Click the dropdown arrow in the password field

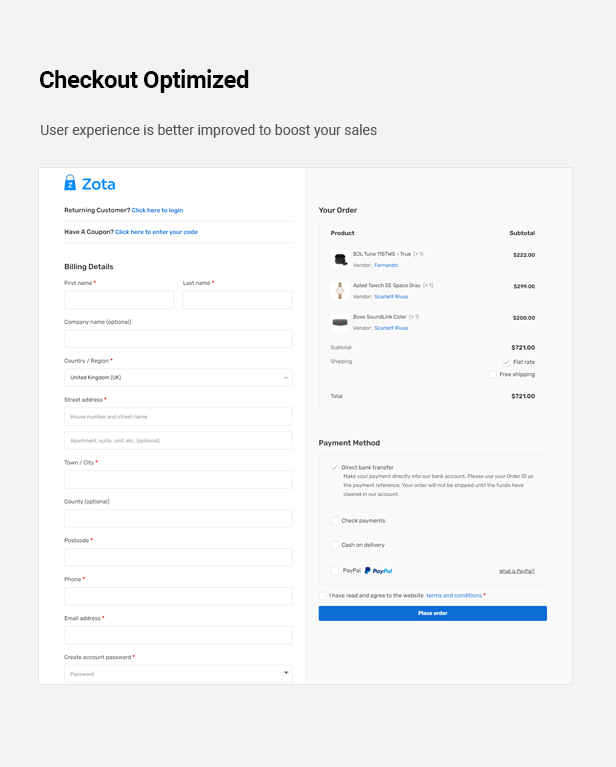click(287, 674)
